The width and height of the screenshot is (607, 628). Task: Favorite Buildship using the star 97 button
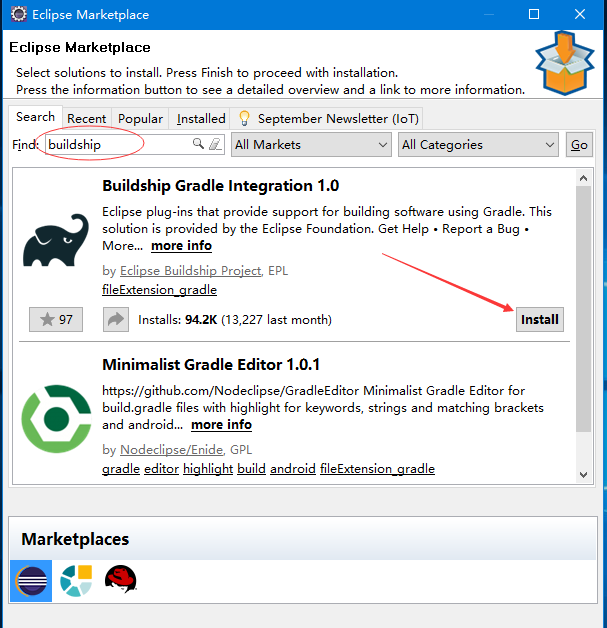coord(56,320)
